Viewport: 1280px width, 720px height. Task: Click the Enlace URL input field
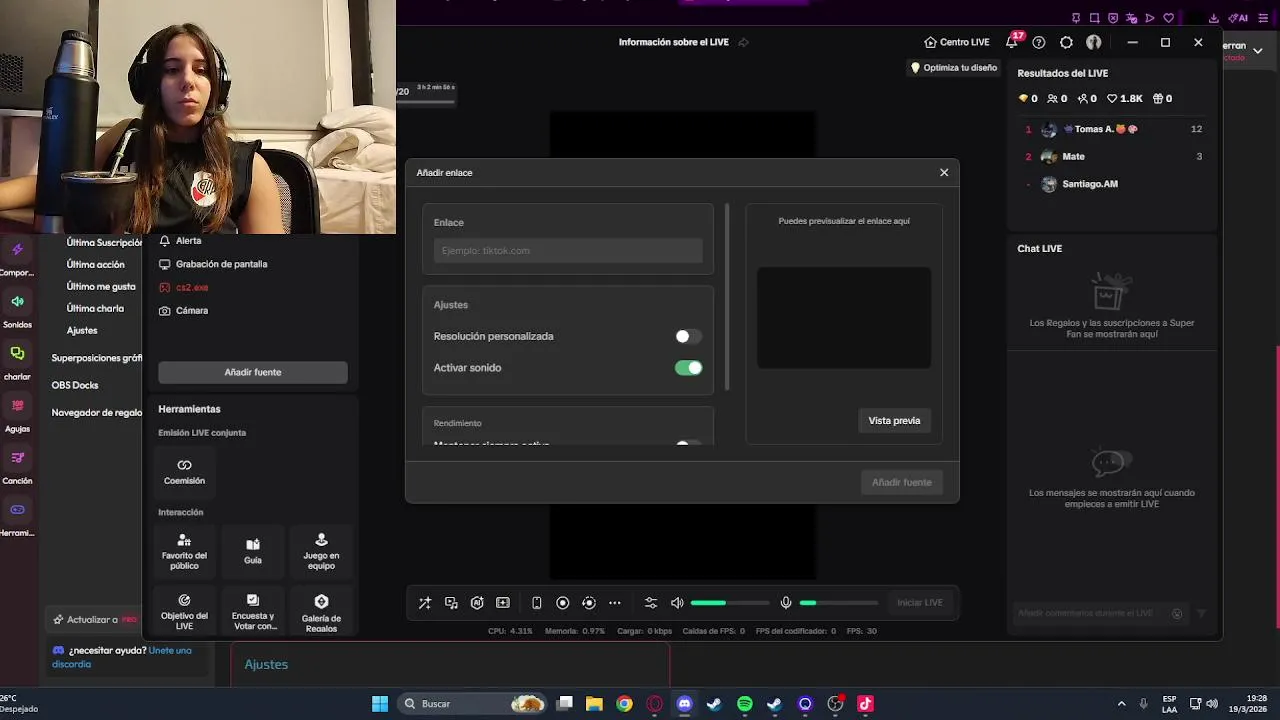pos(568,250)
